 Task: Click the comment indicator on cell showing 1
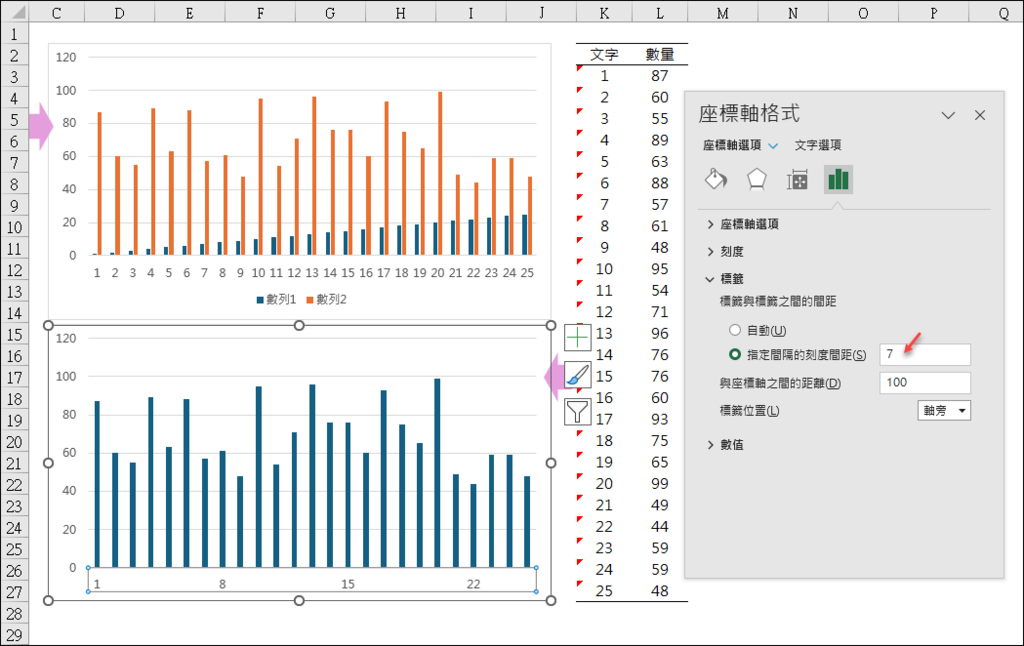579,68
